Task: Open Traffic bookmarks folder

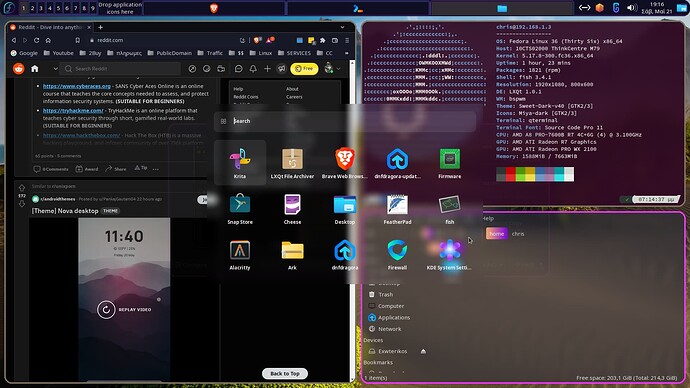Action: 210,53
